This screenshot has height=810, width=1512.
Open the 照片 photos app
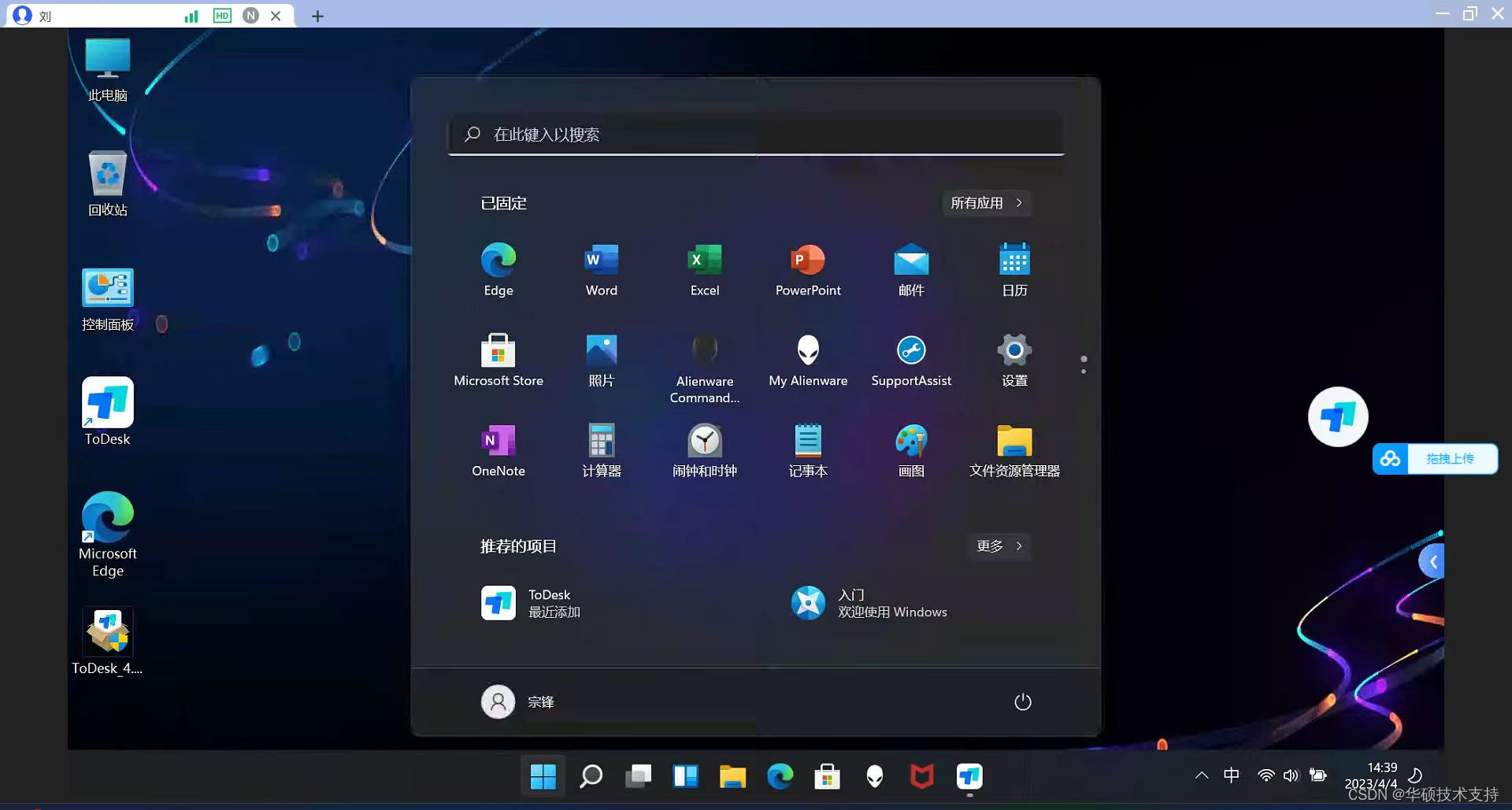tap(602, 361)
